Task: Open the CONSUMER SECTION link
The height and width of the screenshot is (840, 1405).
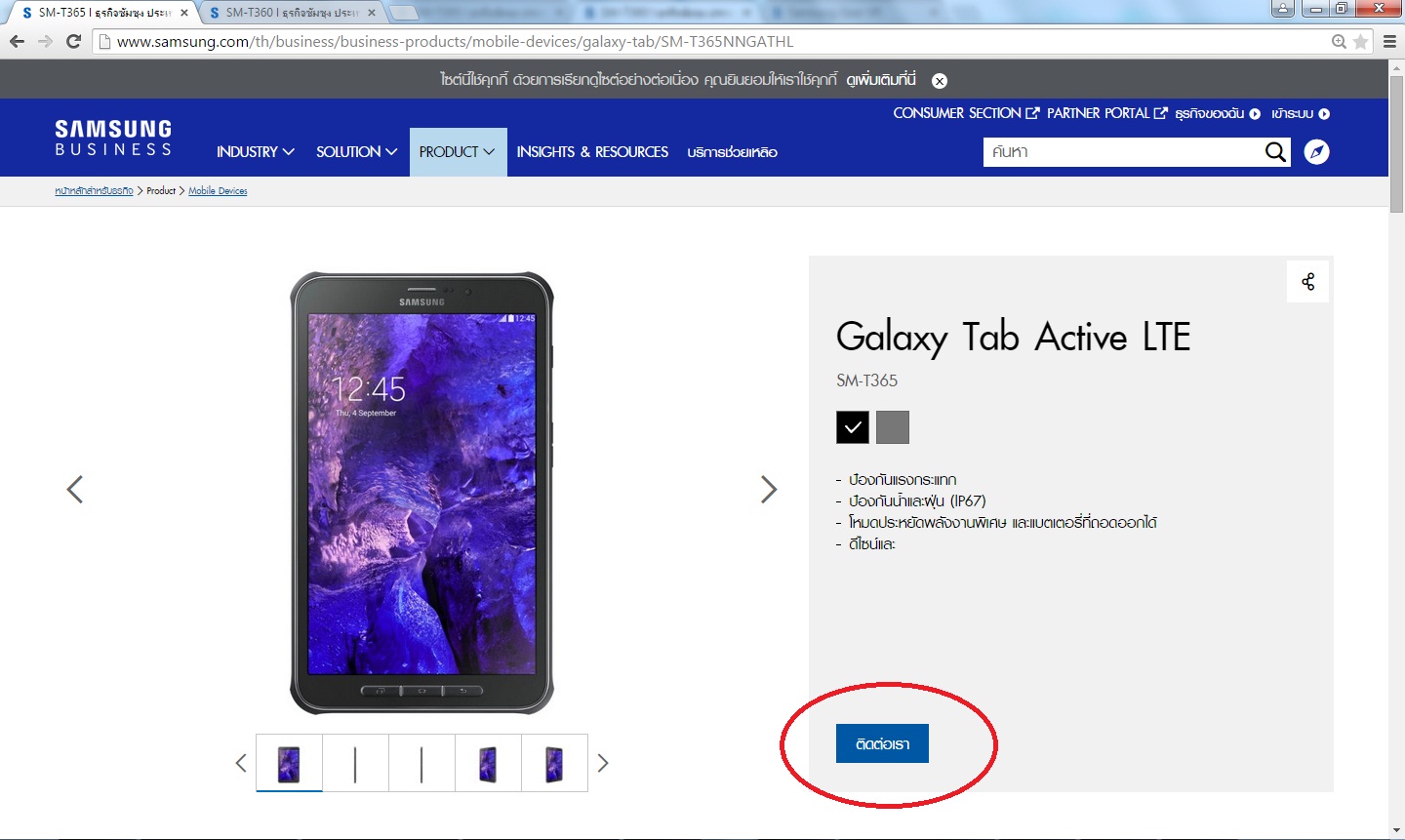Action: pos(966,113)
